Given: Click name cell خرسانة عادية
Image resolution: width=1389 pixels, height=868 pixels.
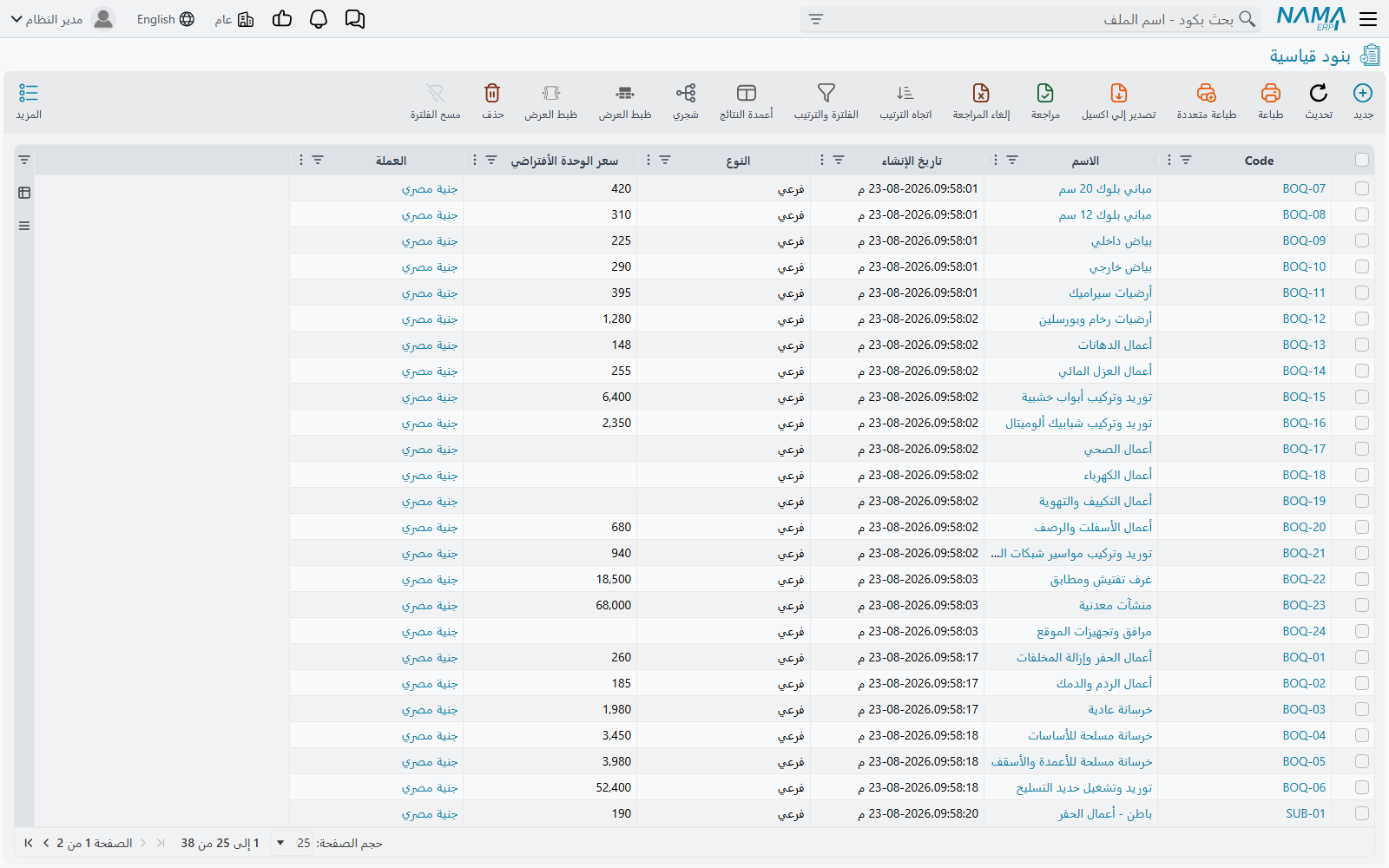Looking at the screenshot, I should point(1120,709).
